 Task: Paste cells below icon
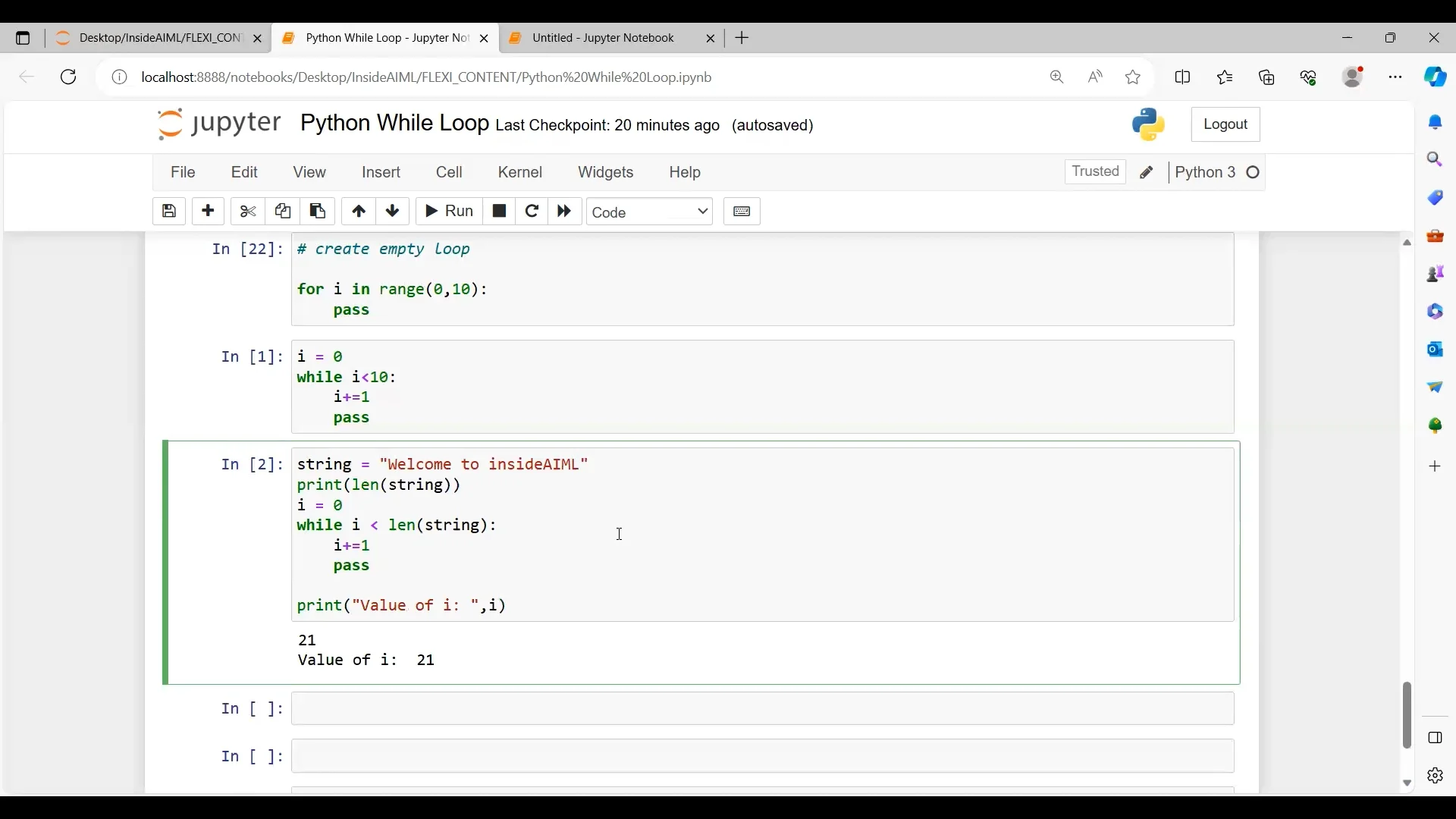pyautogui.click(x=318, y=212)
